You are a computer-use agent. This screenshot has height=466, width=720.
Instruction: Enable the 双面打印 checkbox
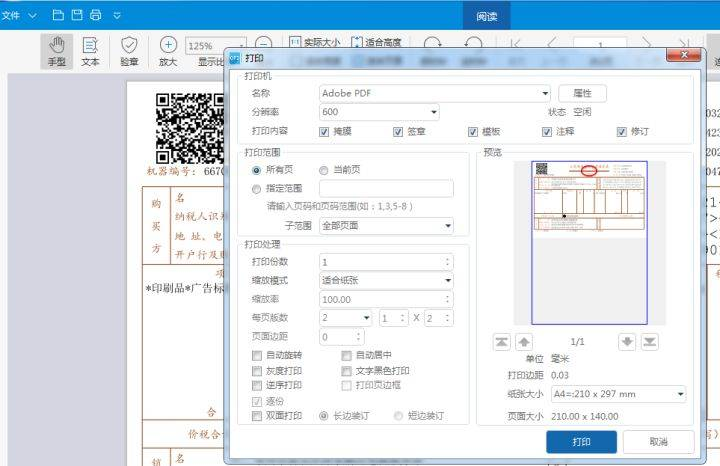pos(257,416)
